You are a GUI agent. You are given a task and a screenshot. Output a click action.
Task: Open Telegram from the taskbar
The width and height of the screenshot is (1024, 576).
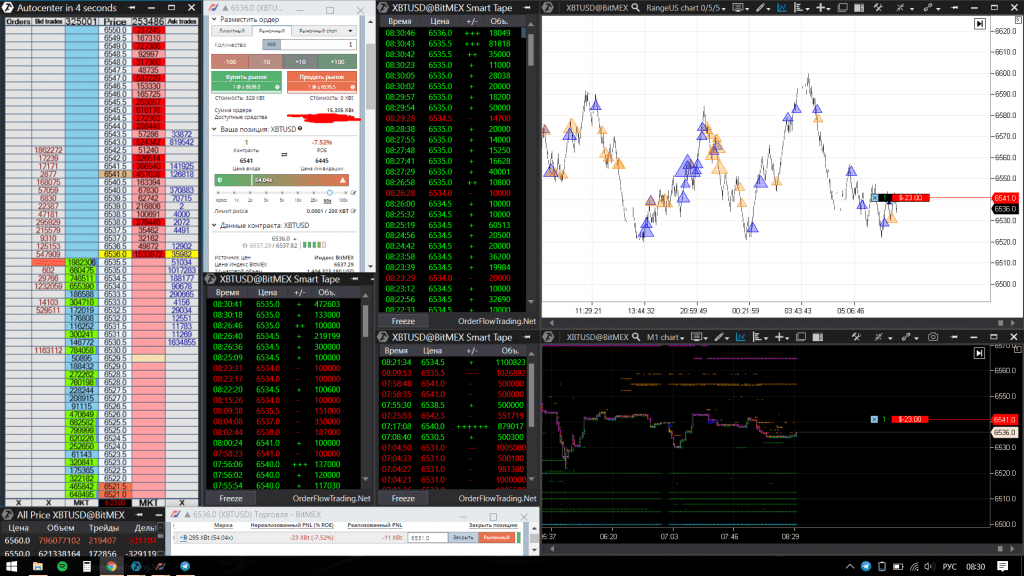click(185, 566)
